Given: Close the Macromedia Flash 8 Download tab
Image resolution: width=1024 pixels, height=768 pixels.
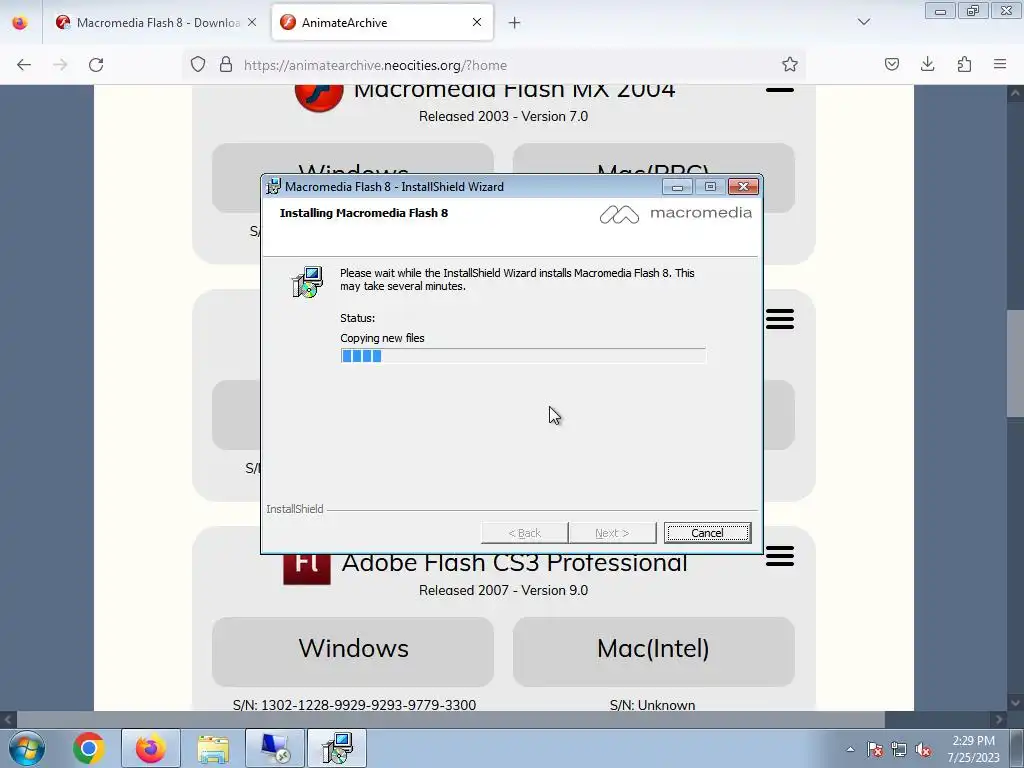Looking at the screenshot, I should [x=252, y=22].
